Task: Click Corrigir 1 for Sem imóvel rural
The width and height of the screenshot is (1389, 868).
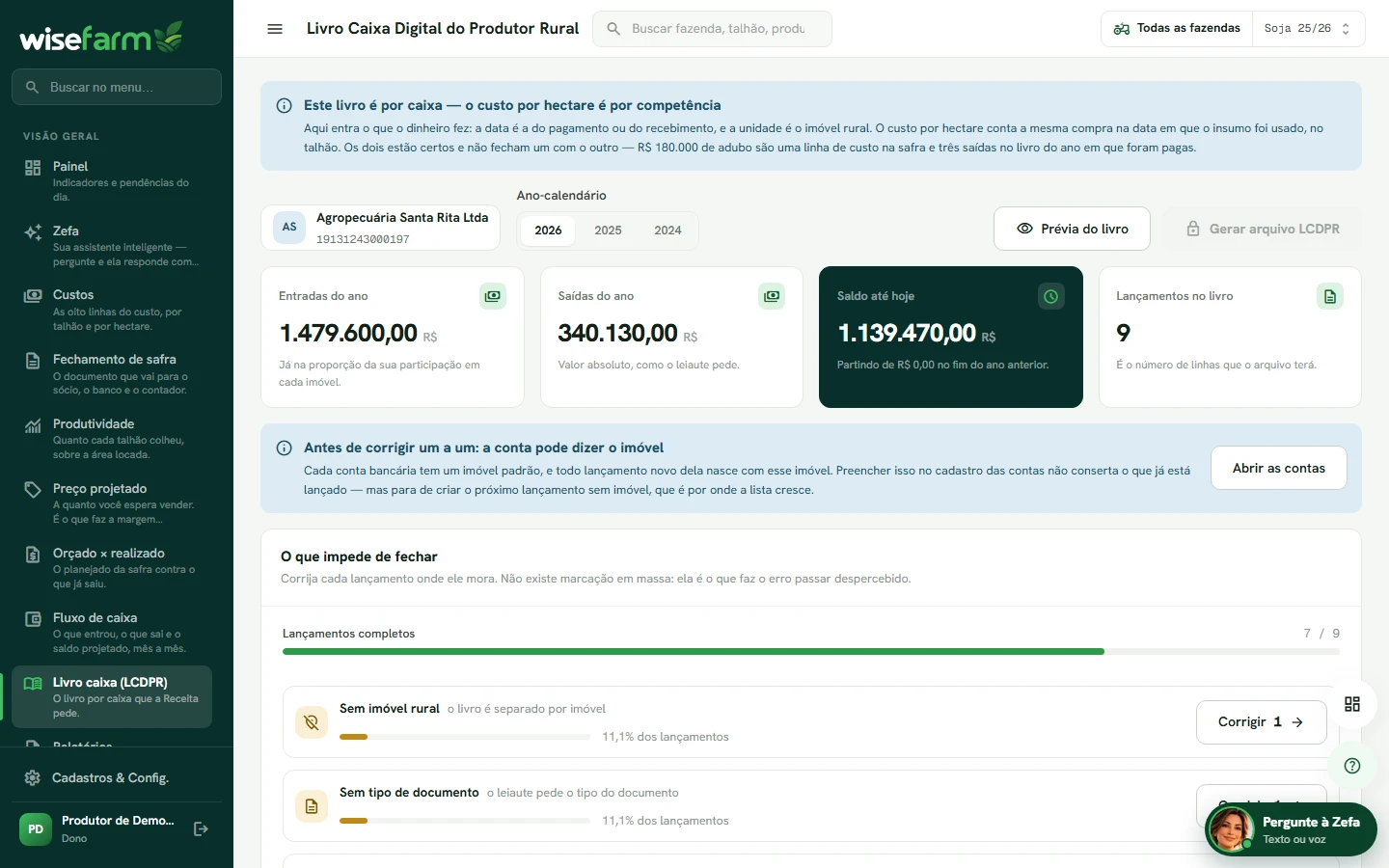Action: pos(1262,721)
